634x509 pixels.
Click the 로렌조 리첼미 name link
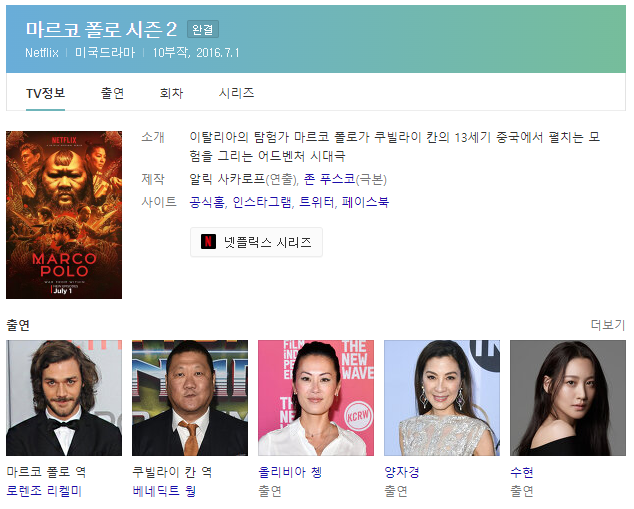[44, 491]
